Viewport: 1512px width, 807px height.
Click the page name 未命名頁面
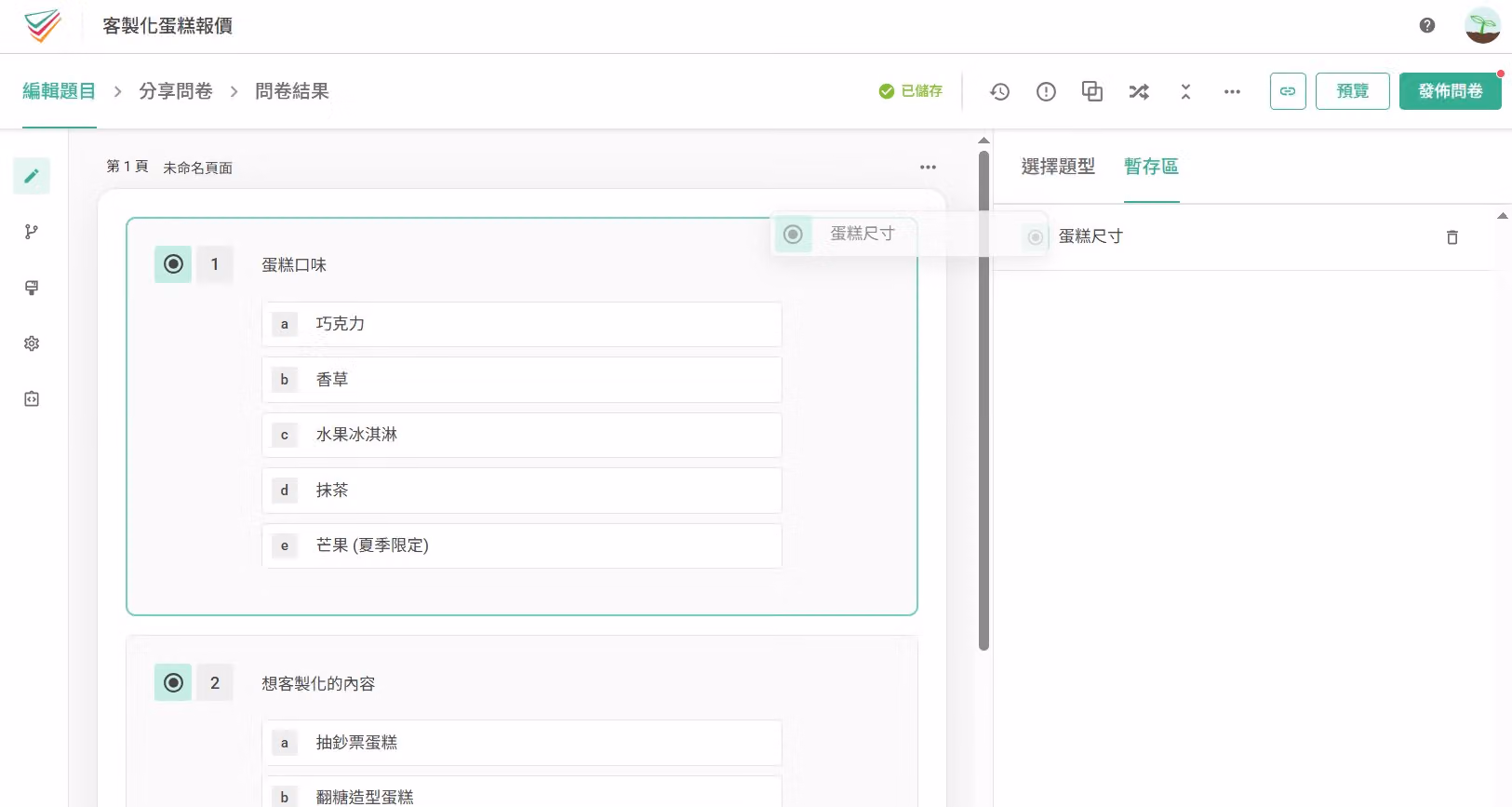point(197,168)
